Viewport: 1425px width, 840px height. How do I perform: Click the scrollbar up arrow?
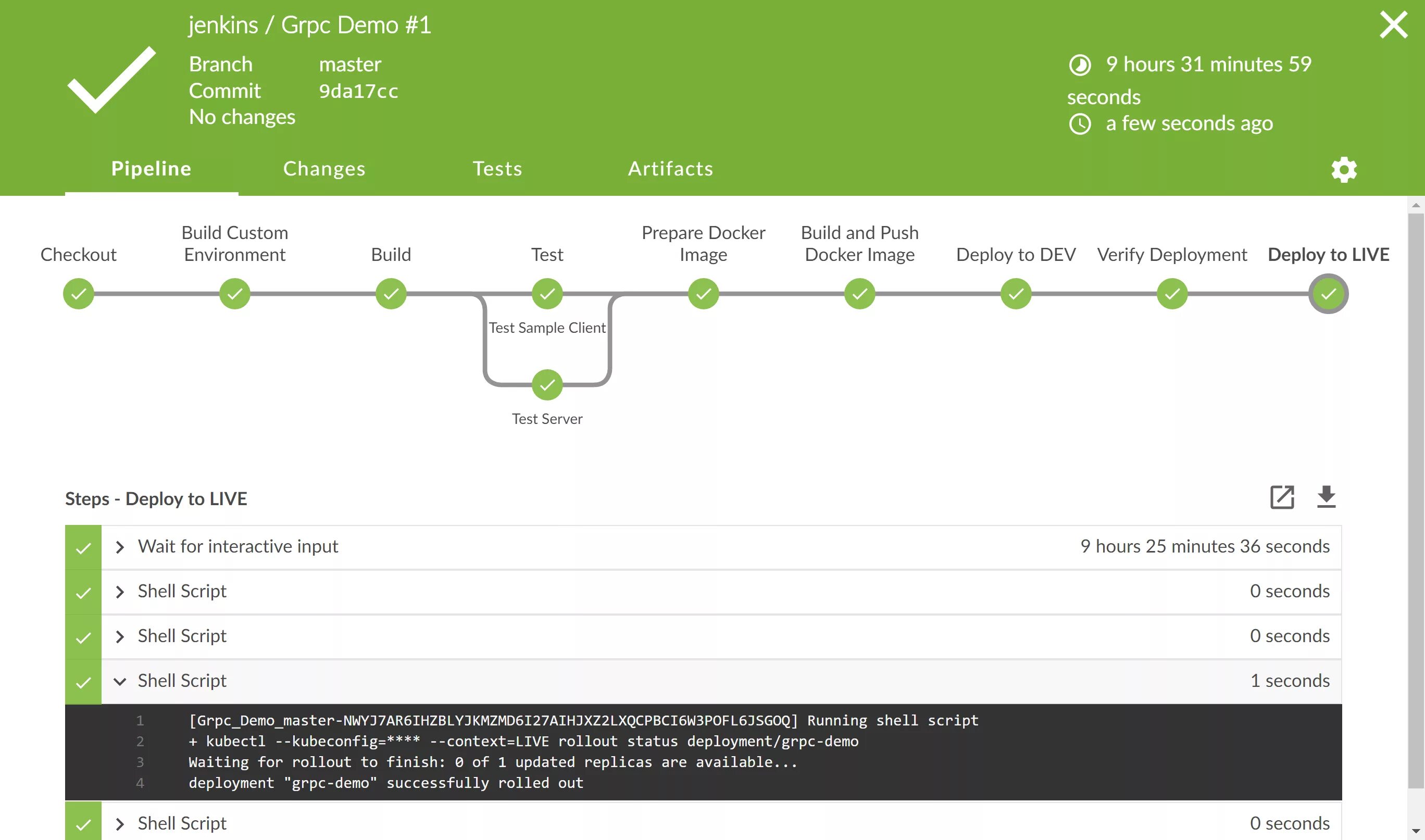[1416, 205]
